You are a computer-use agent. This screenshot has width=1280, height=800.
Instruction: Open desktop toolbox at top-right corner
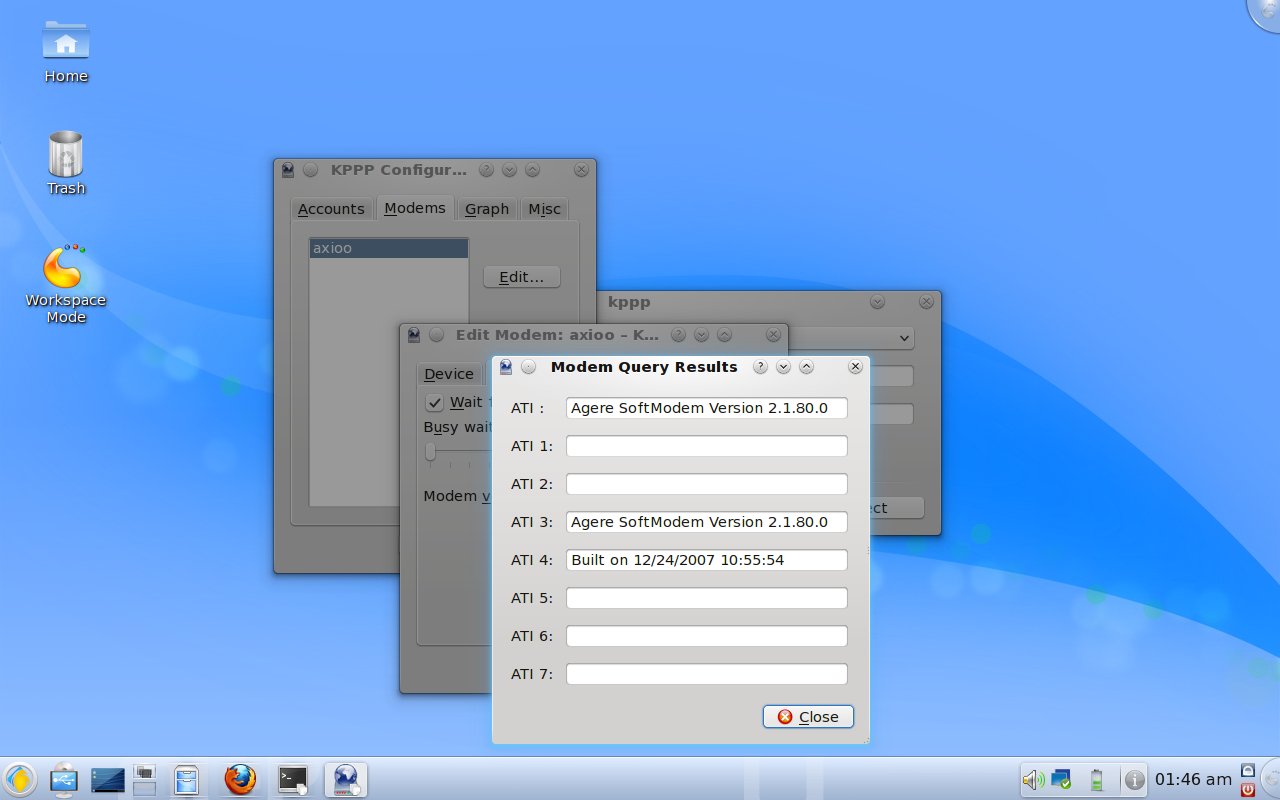[1266, 12]
